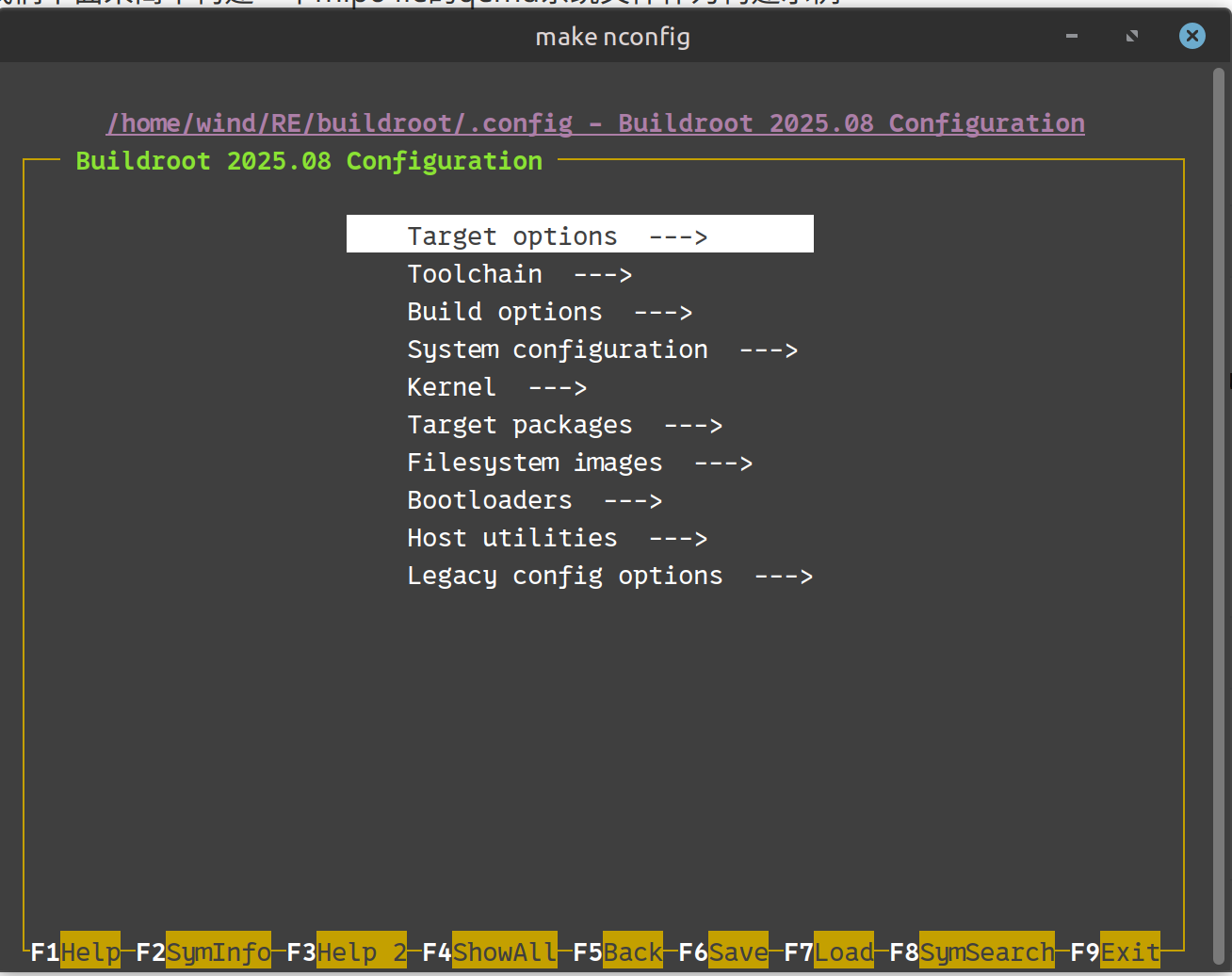Load a config file via F7 Load

click(843, 952)
